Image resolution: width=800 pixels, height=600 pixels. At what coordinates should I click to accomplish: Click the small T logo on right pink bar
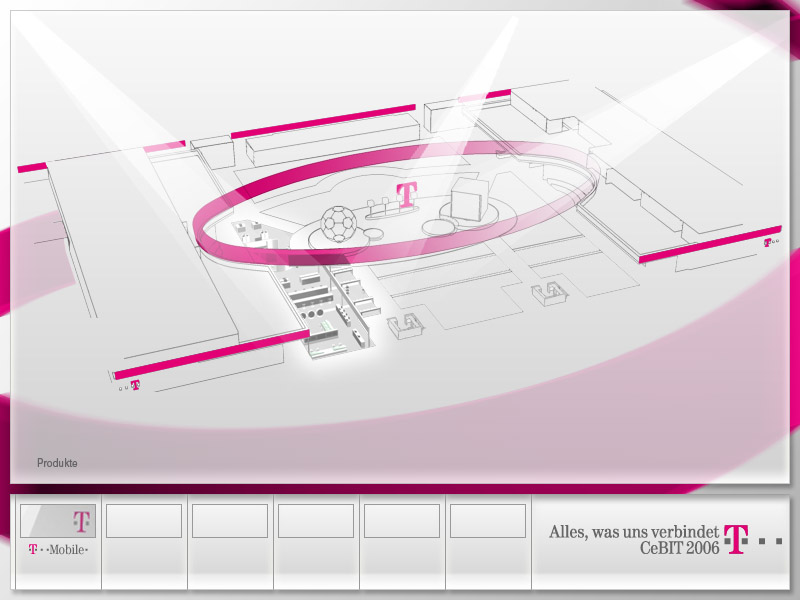[x=768, y=242]
